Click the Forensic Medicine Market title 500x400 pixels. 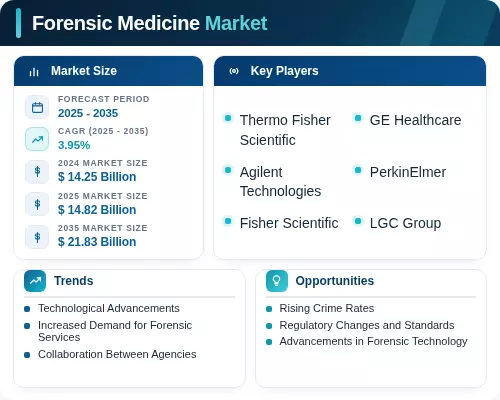click(x=150, y=23)
